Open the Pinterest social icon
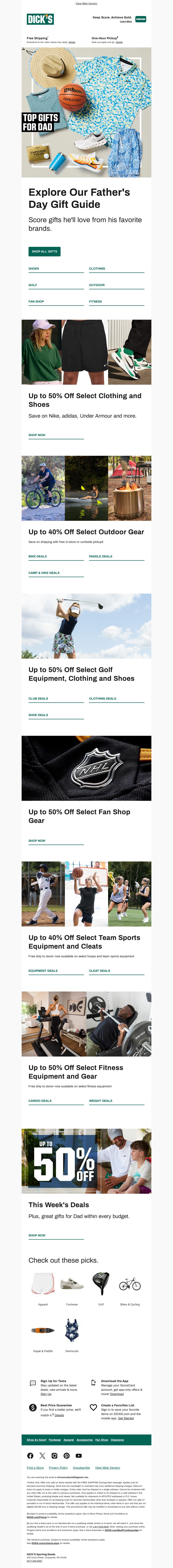 (x=67, y=1455)
